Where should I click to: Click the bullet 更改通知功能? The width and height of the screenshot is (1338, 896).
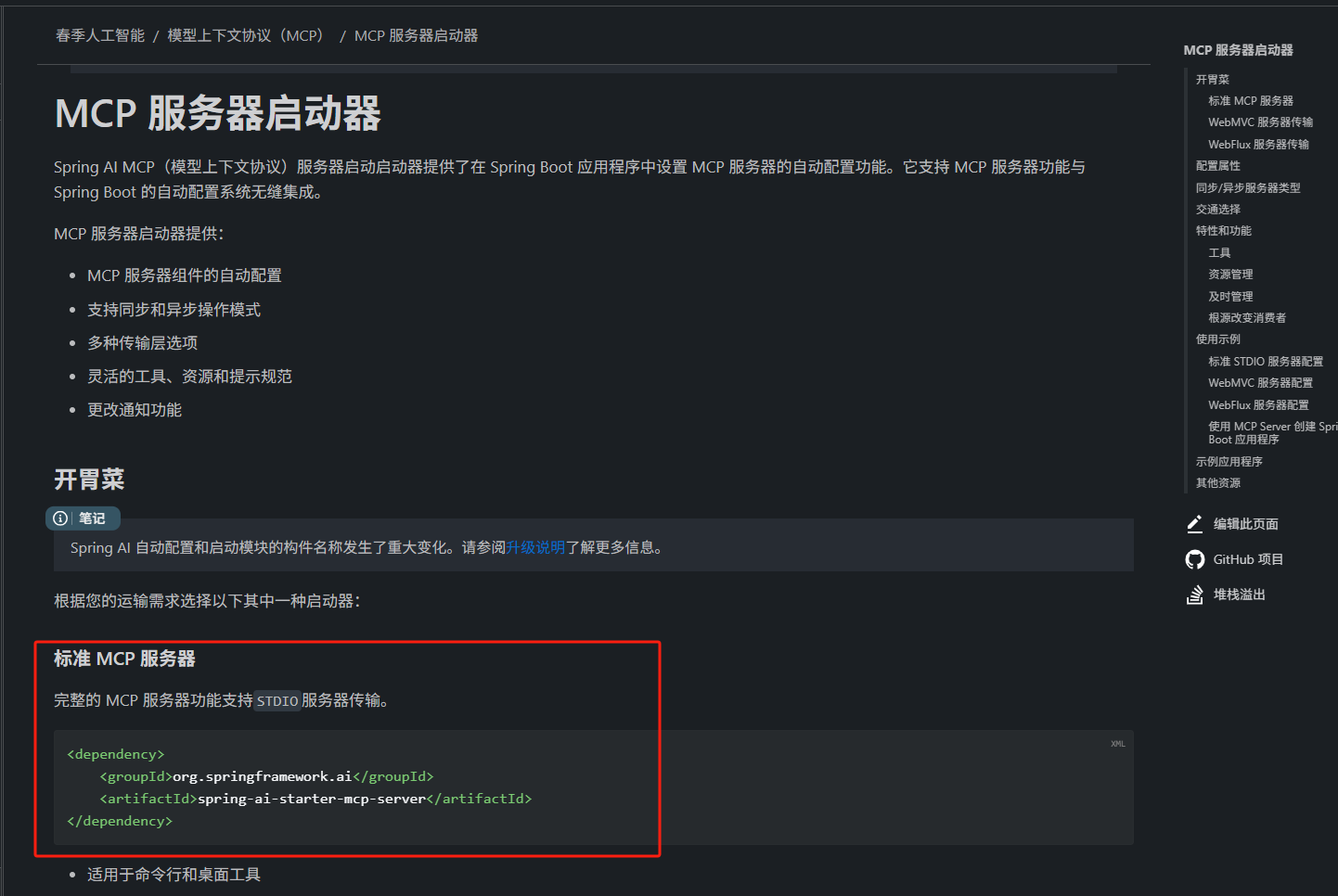[135, 410]
